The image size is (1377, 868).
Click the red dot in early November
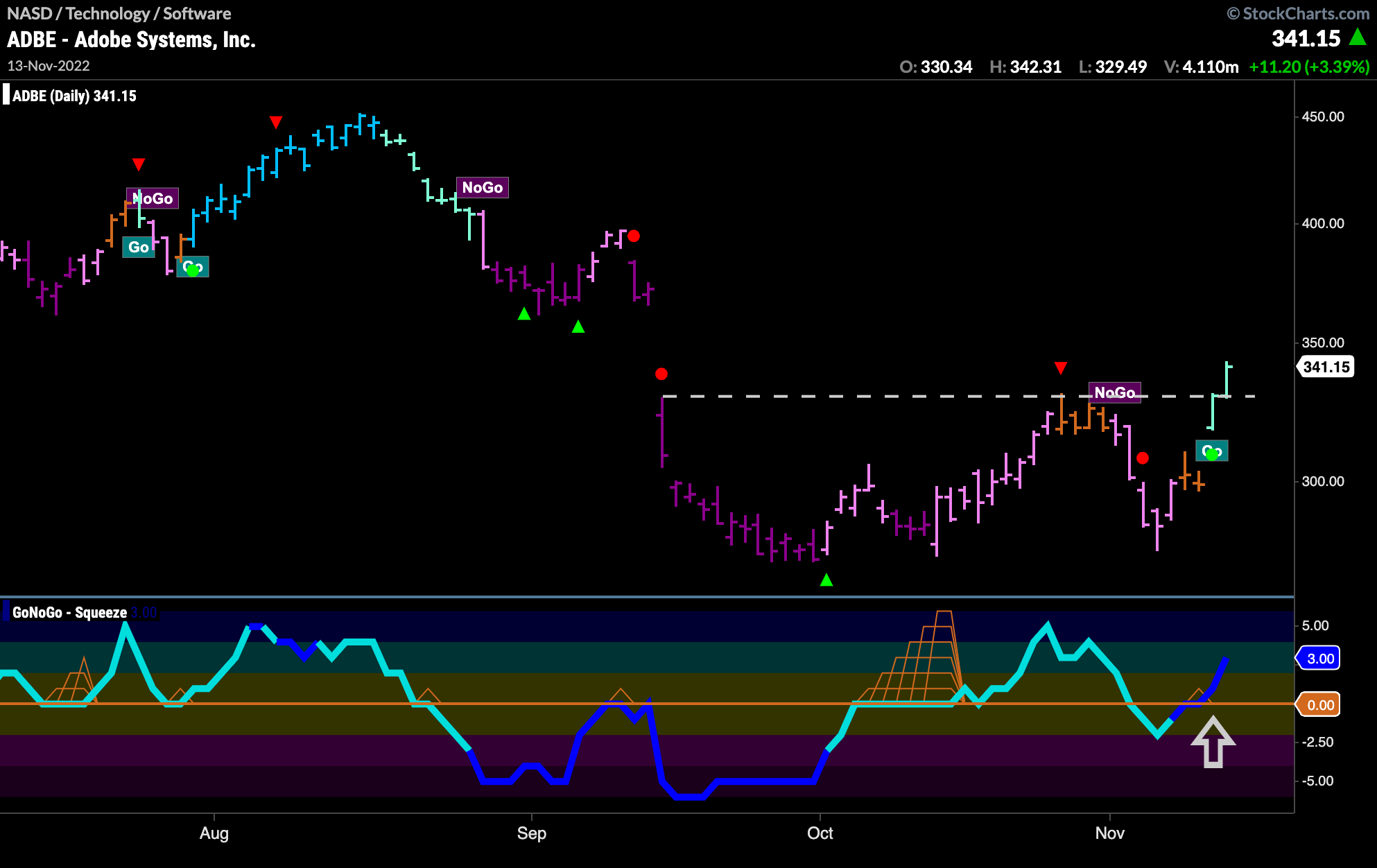point(1143,458)
